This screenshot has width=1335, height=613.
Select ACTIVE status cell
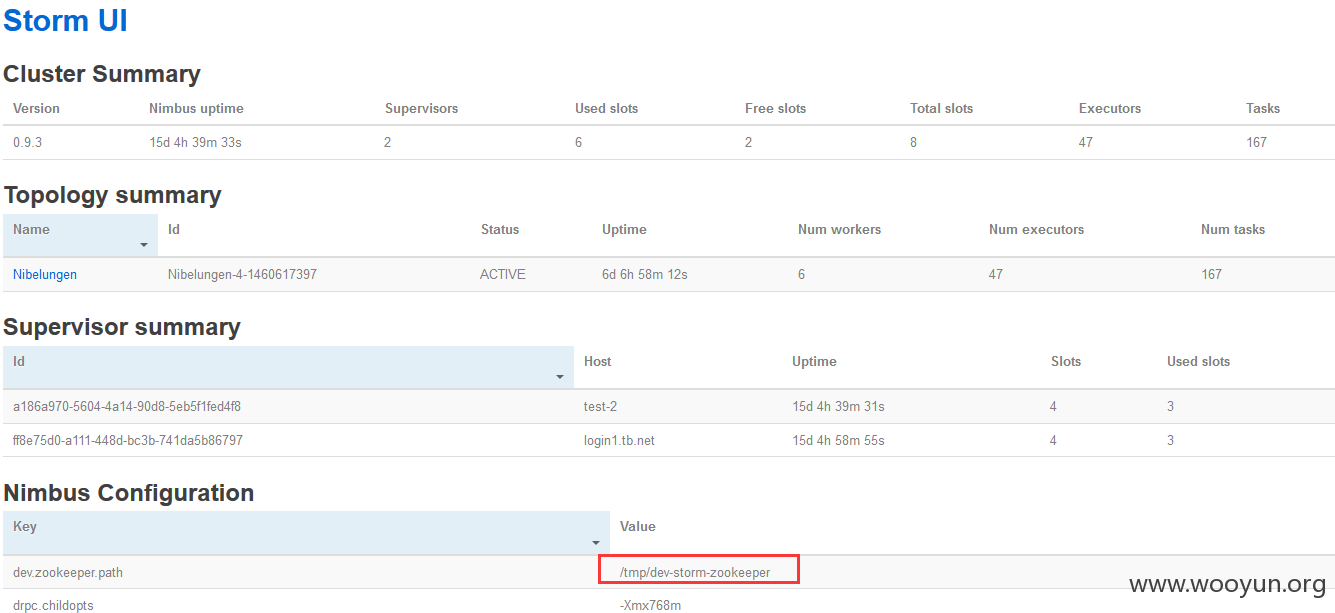click(x=503, y=274)
